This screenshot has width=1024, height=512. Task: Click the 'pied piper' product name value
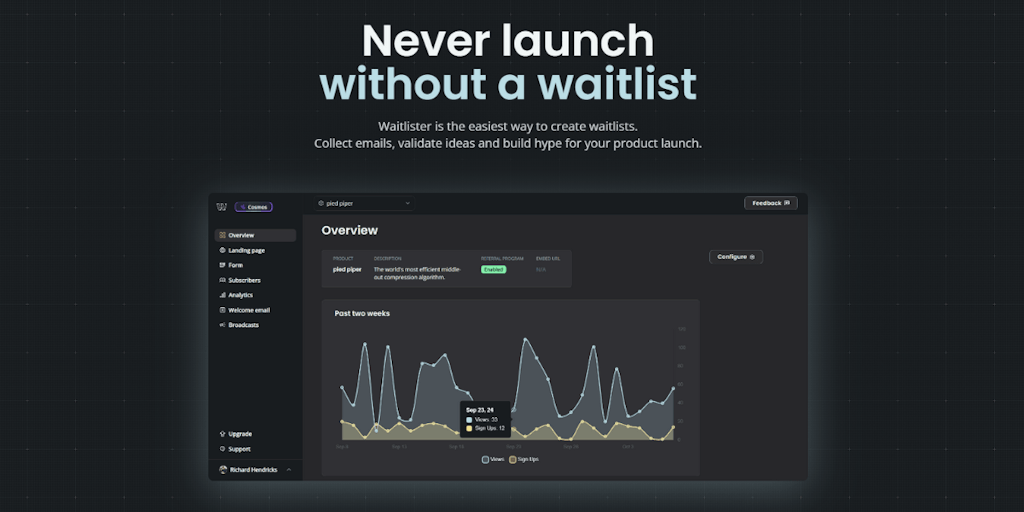(x=347, y=269)
